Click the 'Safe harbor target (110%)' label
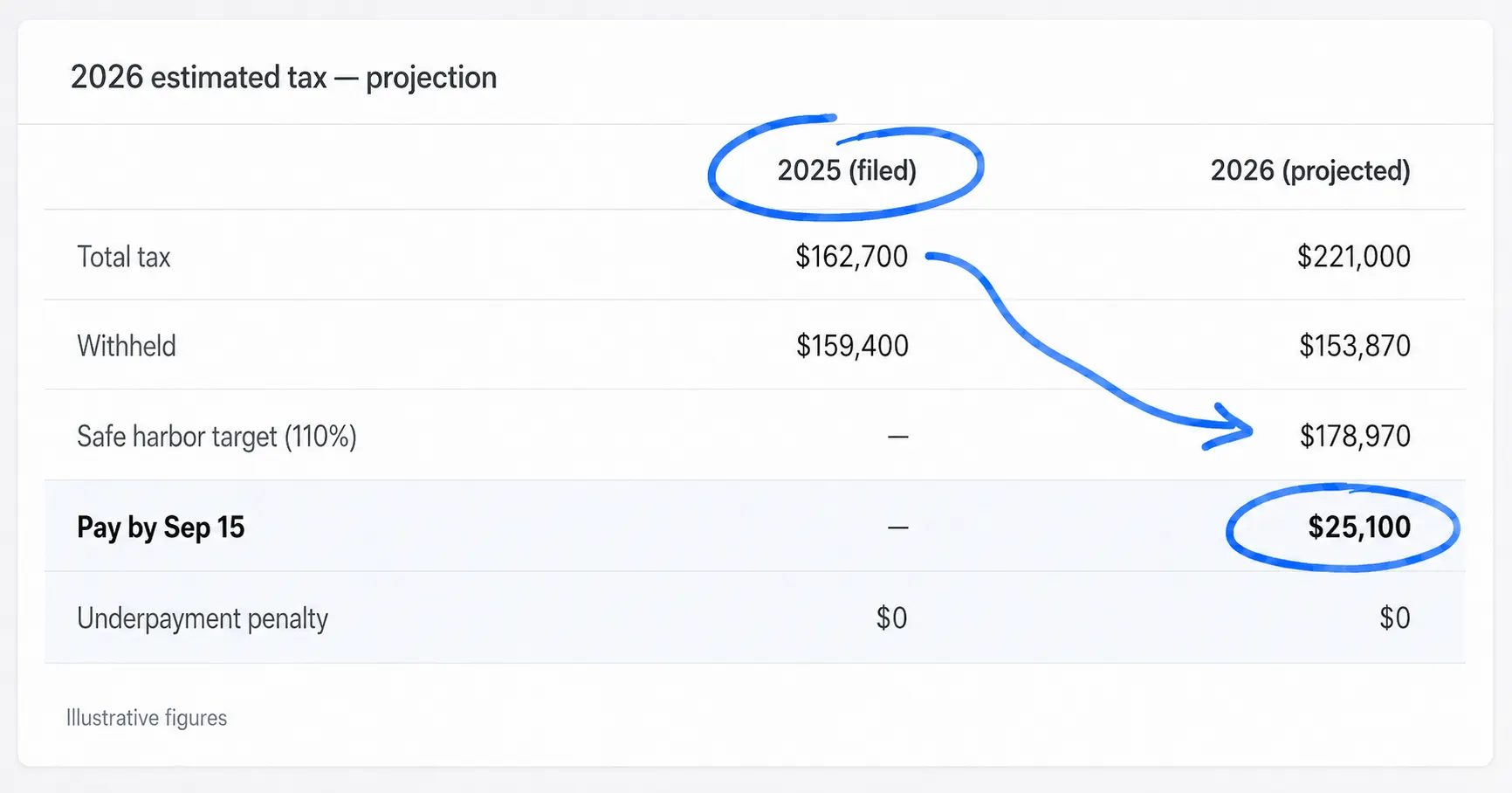The width and height of the screenshot is (1512, 793). [216, 436]
